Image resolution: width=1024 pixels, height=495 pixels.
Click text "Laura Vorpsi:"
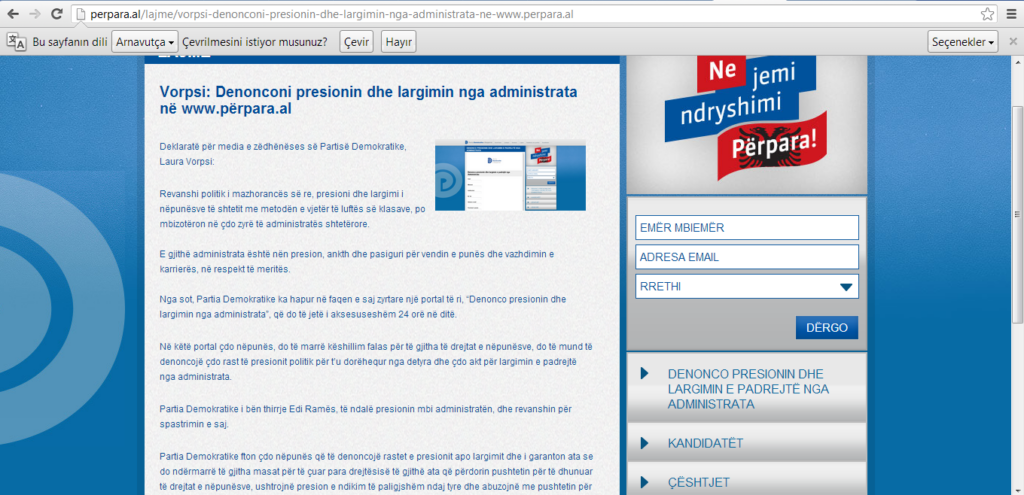tap(186, 161)
